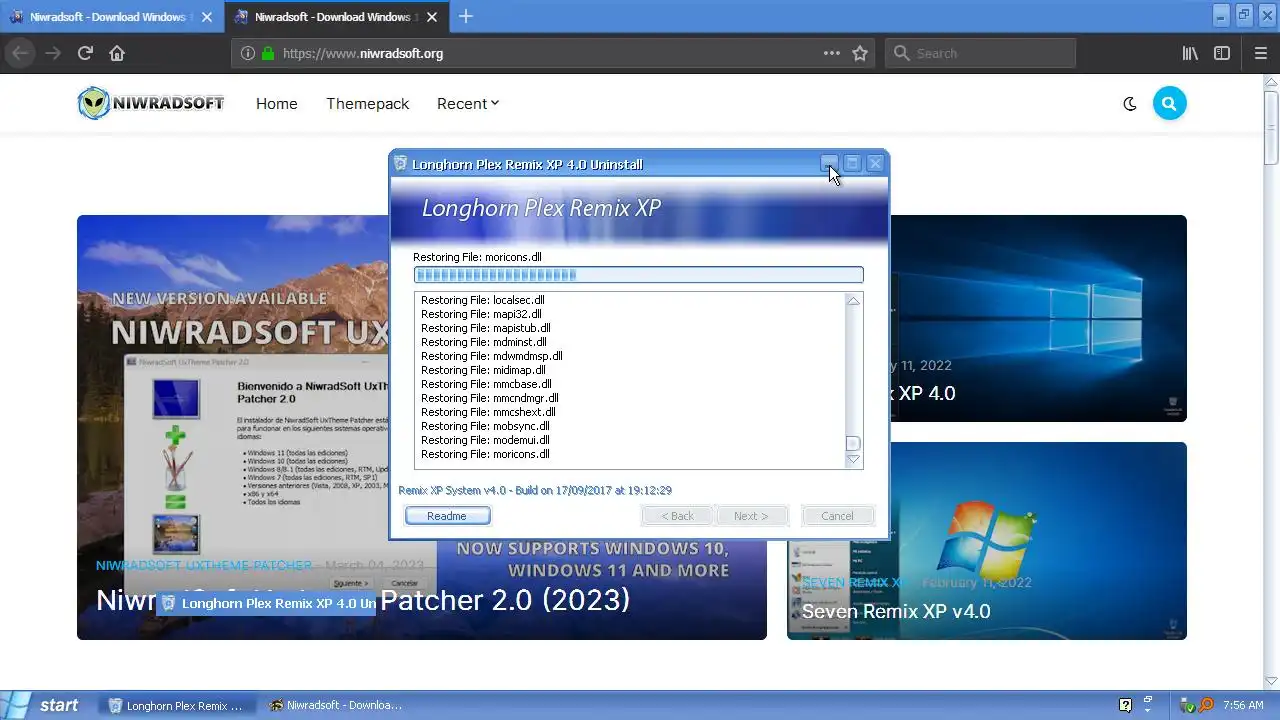Image resolution: width=1280 pixels, height=720 pixels.
Task: Click the browser forward arrow button
Action: 53,53
